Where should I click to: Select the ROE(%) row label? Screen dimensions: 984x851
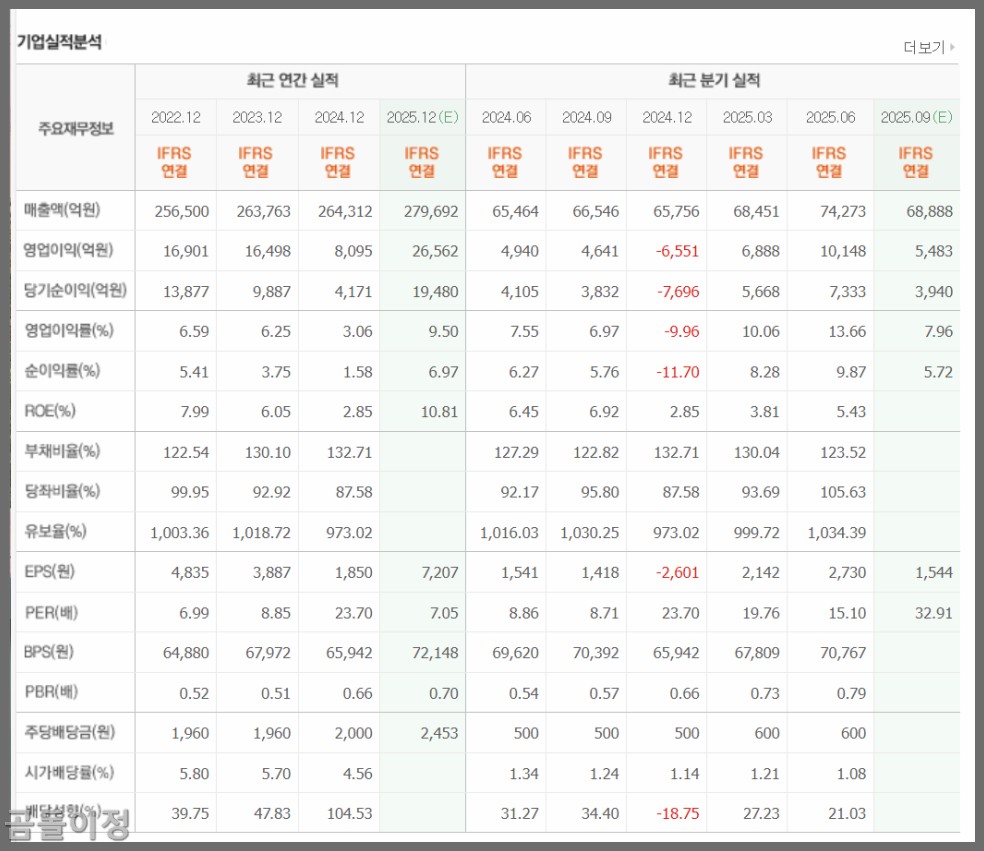point(49,412)
